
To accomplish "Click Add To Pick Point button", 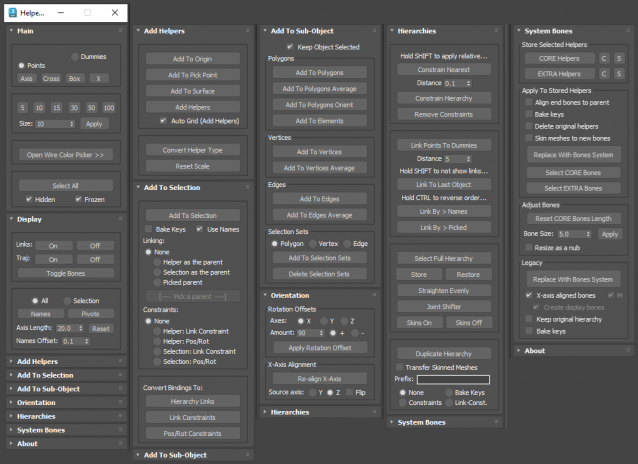I will [x=192, y=75].
